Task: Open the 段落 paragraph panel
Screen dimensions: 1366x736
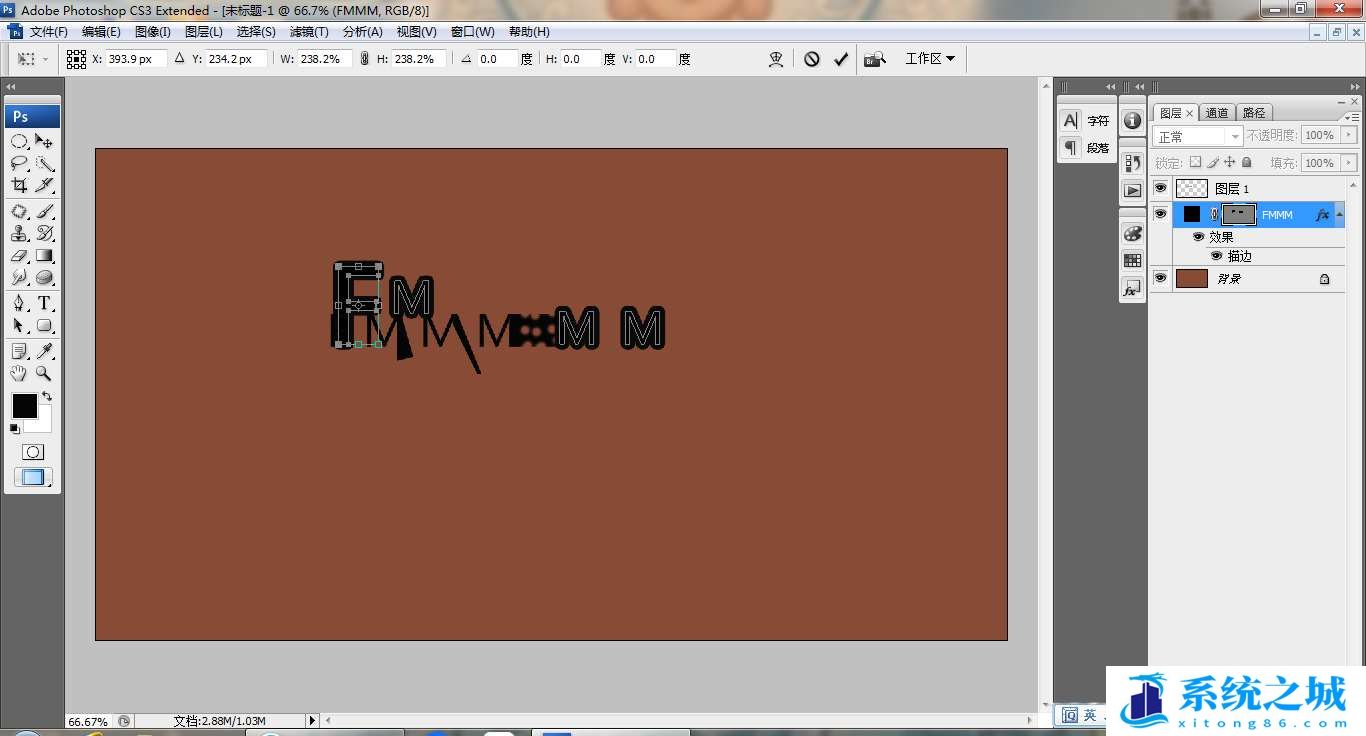Action: (x=1086, y=148)
